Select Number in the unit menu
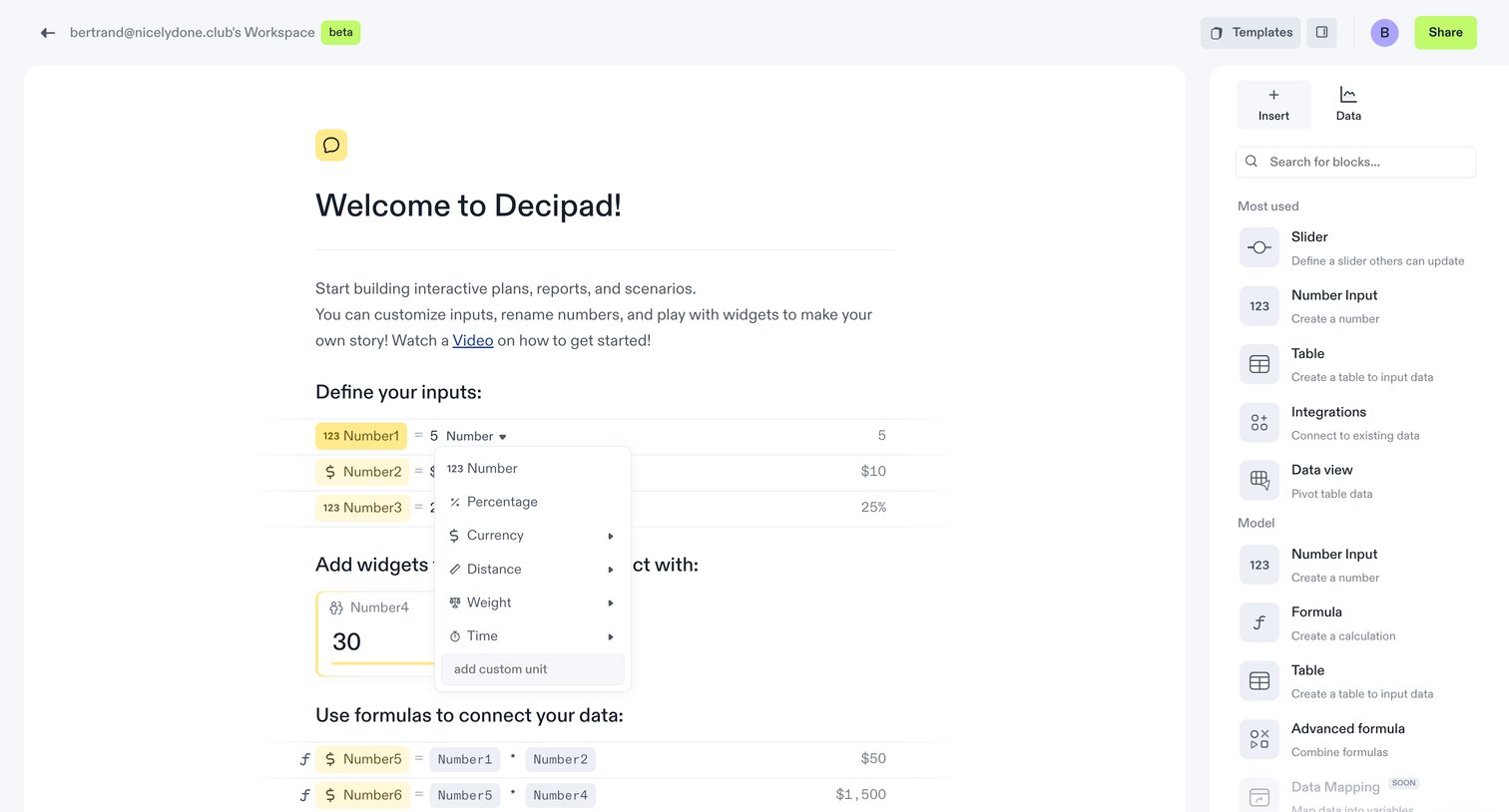This screenshot has width=1509, height=812. coord(532,468)
